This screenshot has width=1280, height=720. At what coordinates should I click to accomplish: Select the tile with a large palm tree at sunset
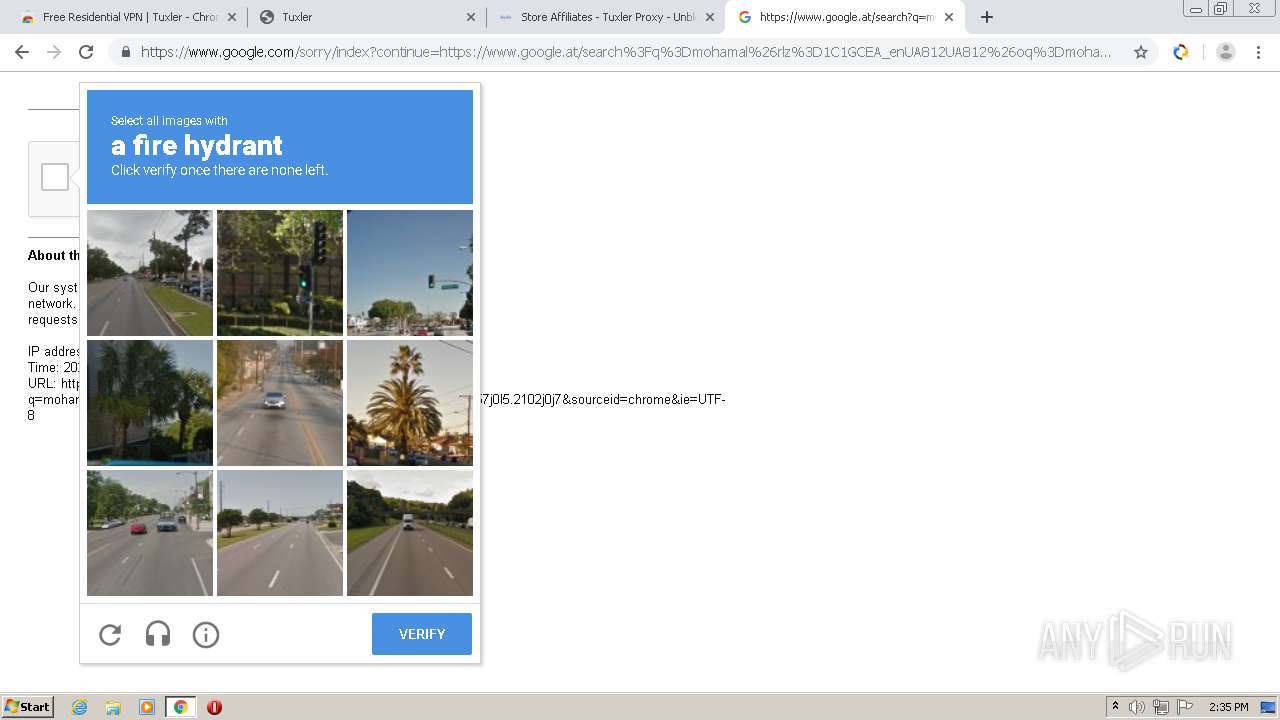(410, 403)
